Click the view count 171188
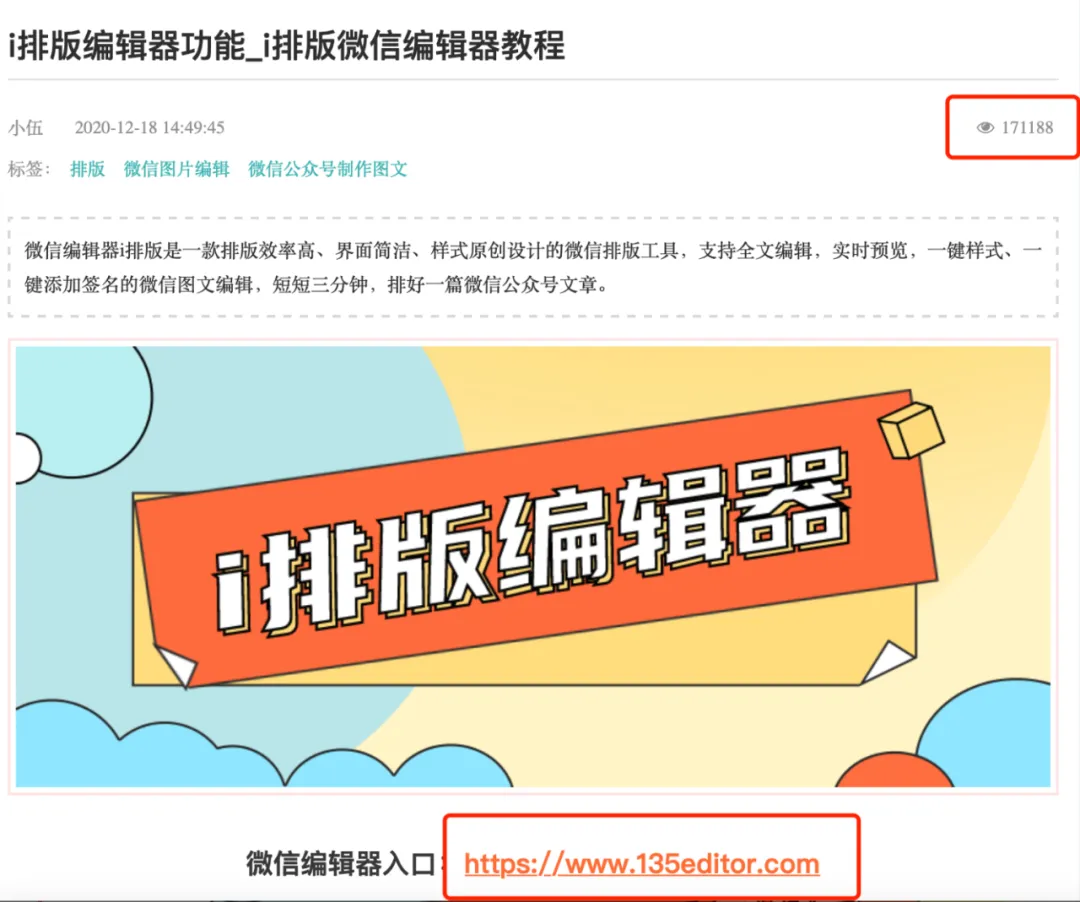This screenshot has width=1080, height=902. (1027, 127)
